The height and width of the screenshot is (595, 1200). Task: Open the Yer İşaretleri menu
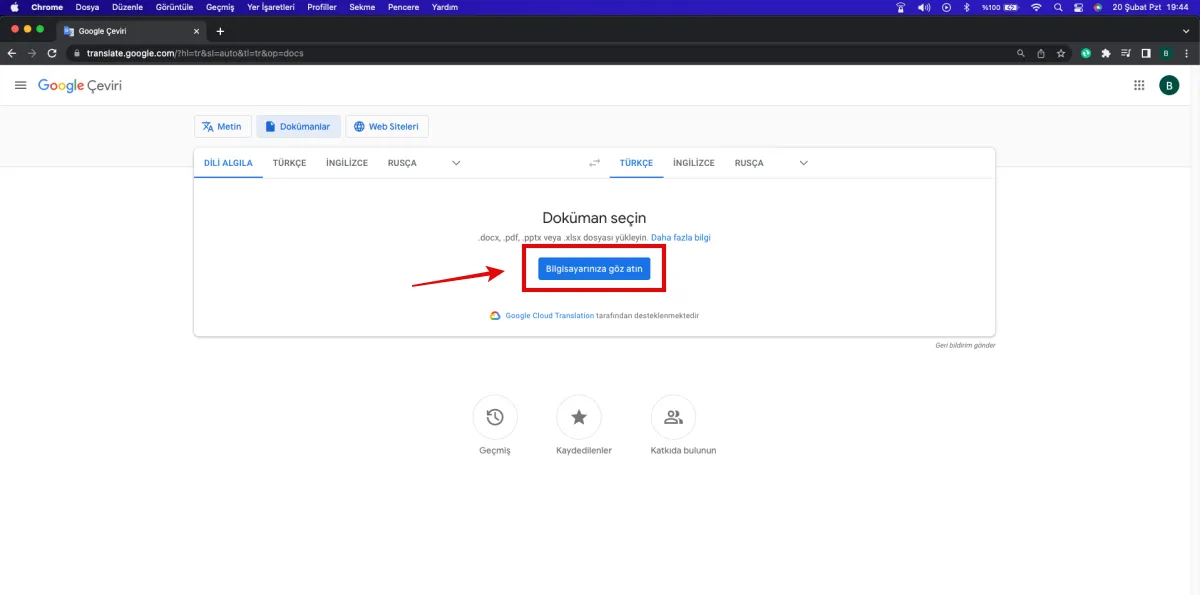pyautogui.click(x=273, y=7)
